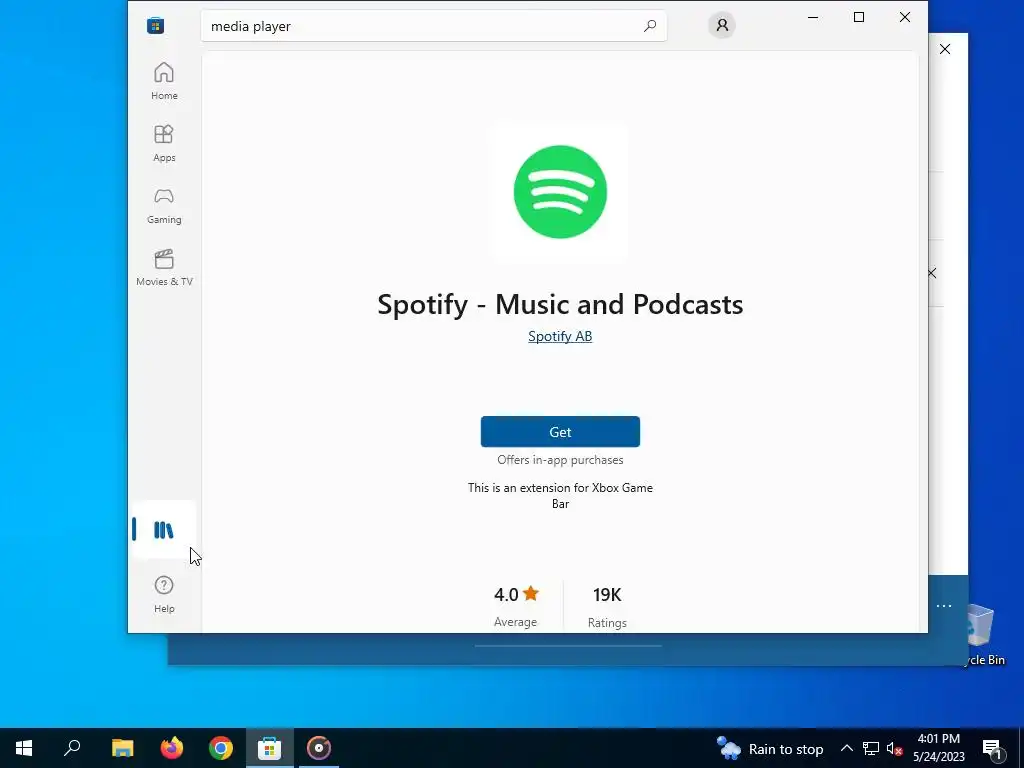
Task: Click the Spotify app logo
Action: [560, 192]
